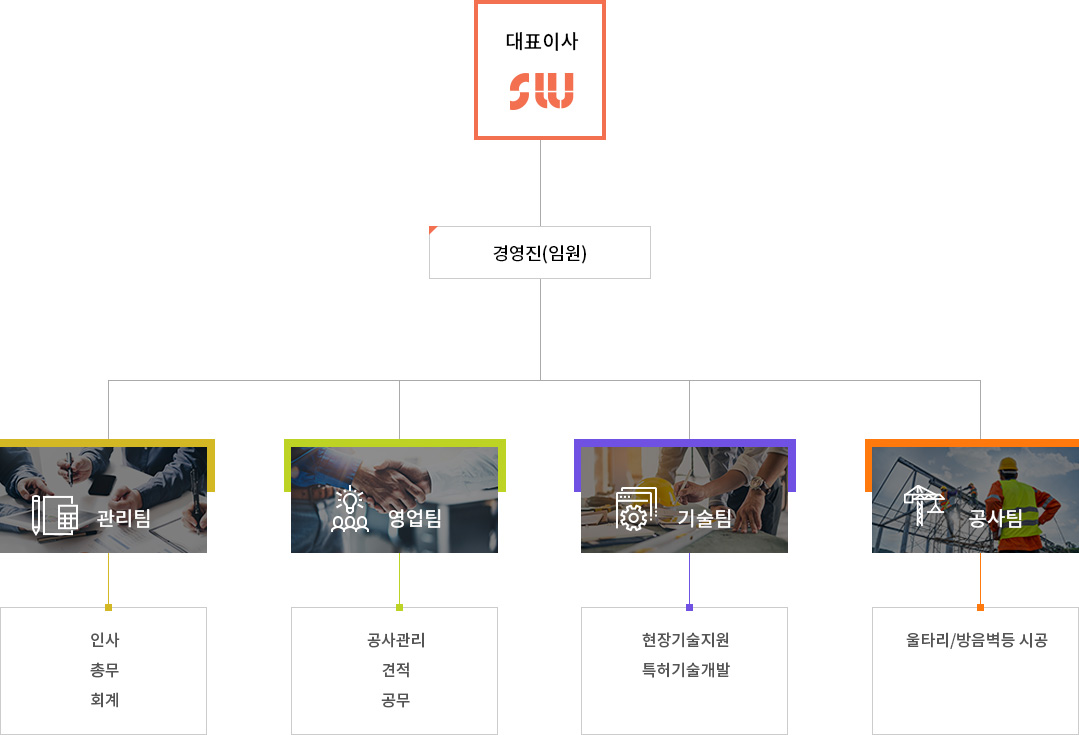This screenshot has width=1079, height=735.
Task: Click the 경영진(임원) box
Action: click(x=540, y=253)
